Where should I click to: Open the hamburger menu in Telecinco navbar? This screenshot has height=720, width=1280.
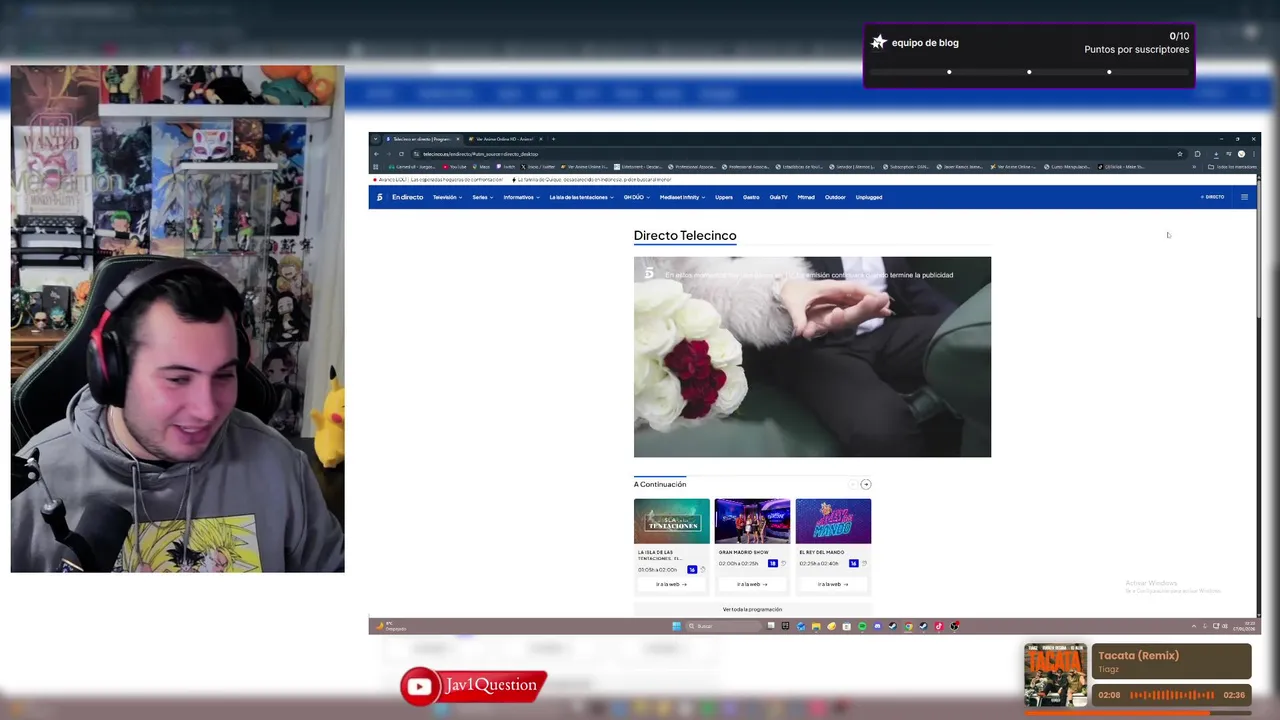click(x=1244, y=197)
